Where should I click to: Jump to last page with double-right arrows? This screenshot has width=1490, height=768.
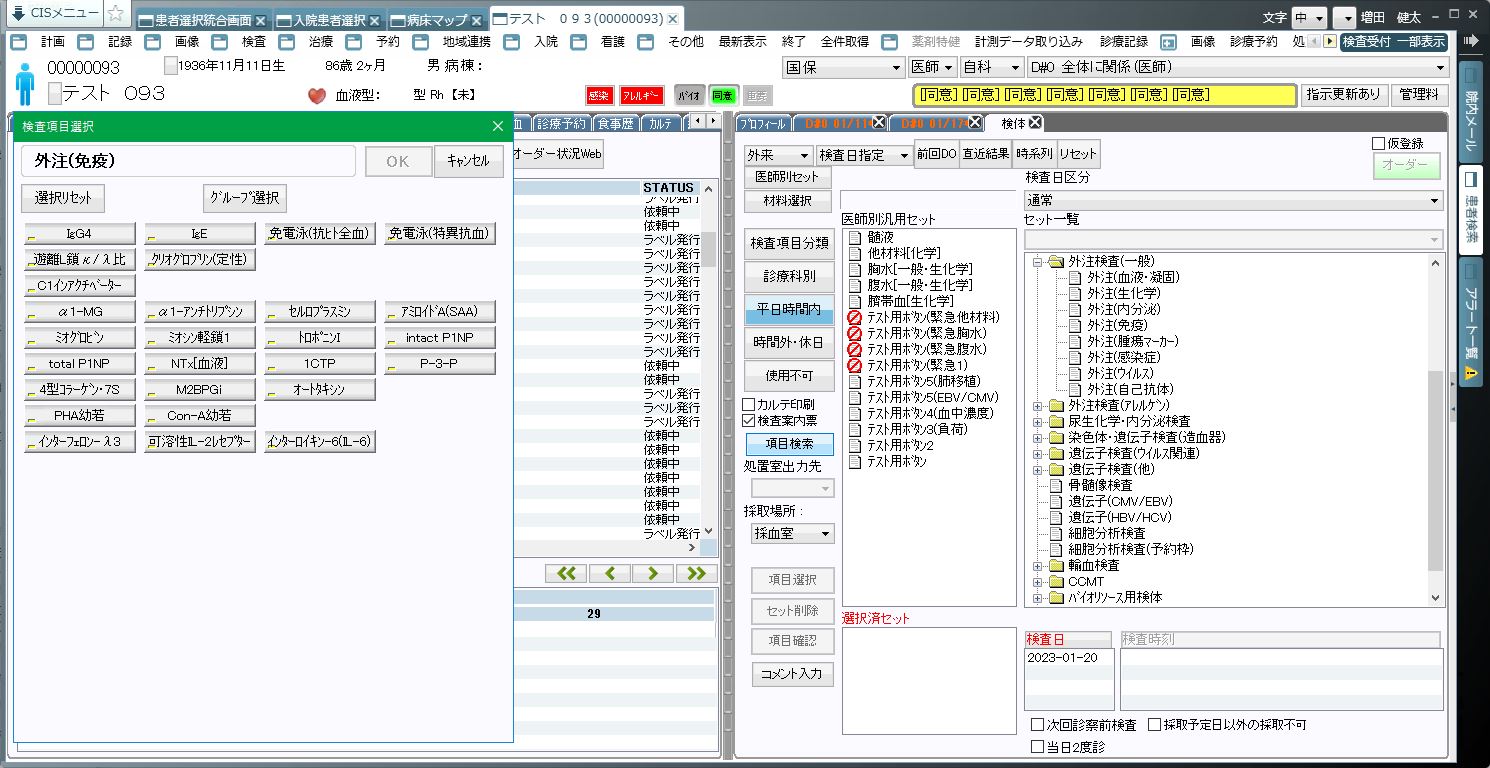(696, 573)
